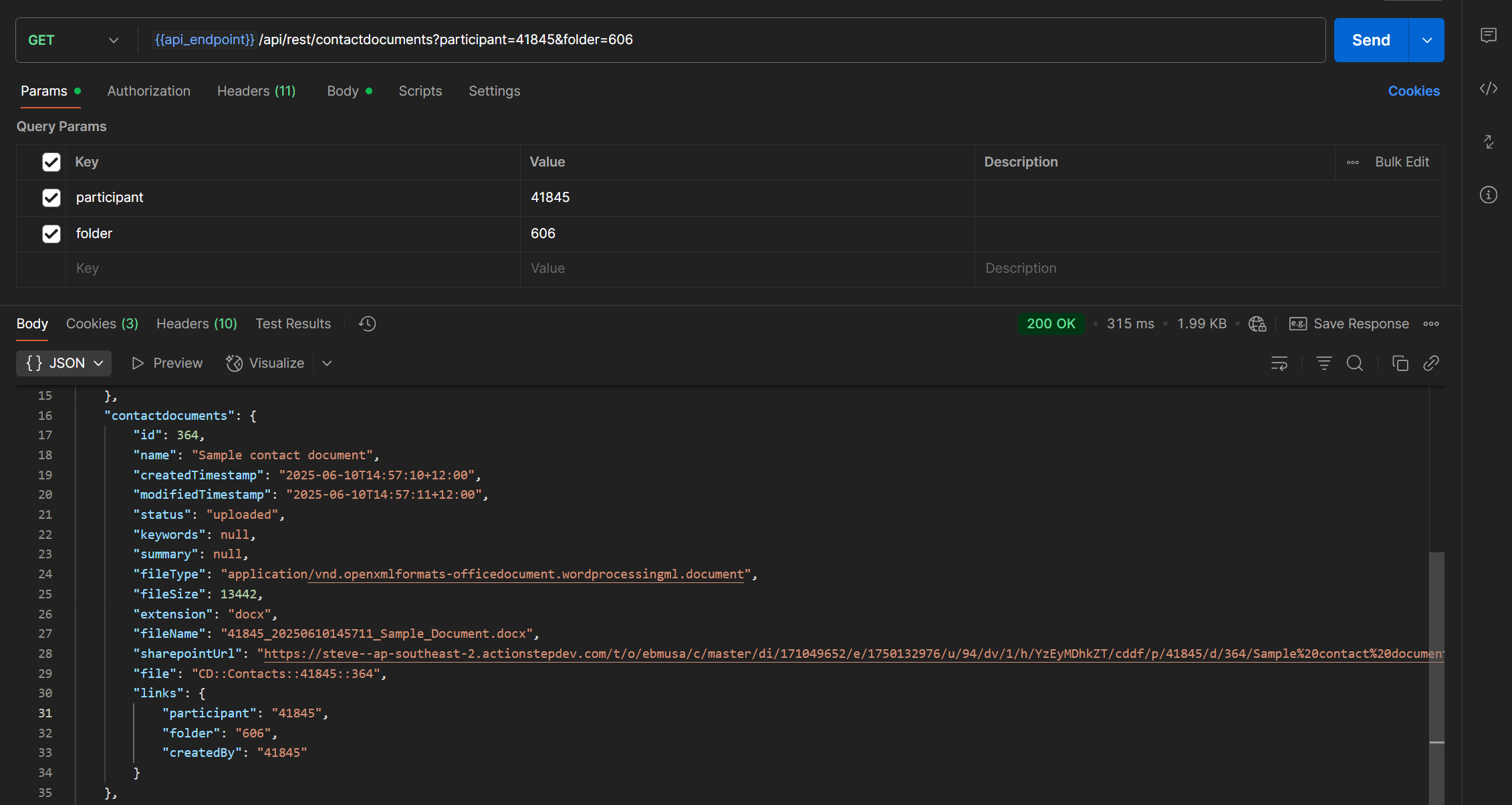Open the request Headers (11) tab
Image resolution: width=1512 pixels, height=805 pixels.
pyautogui.click(x=256, y=91)
